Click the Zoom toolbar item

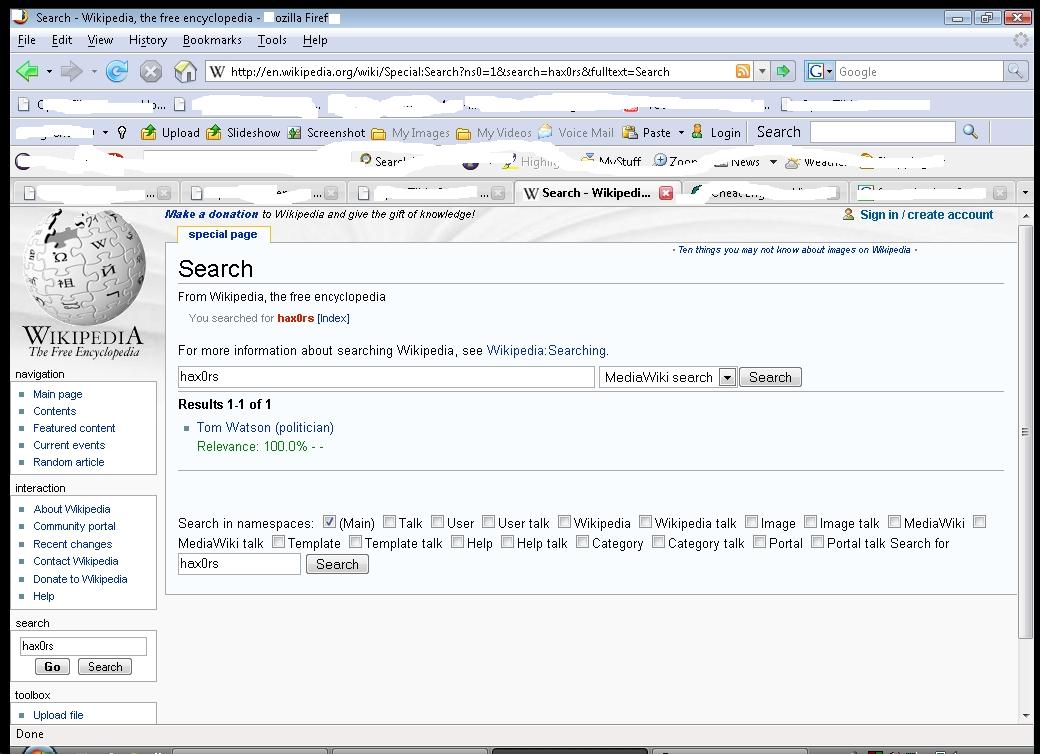[675, 161]
